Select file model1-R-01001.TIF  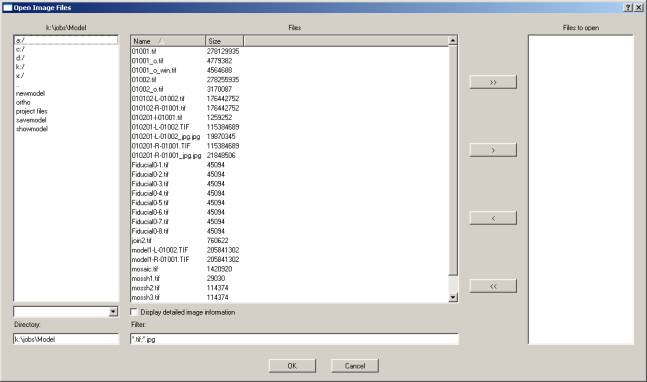tap(160, 260)
